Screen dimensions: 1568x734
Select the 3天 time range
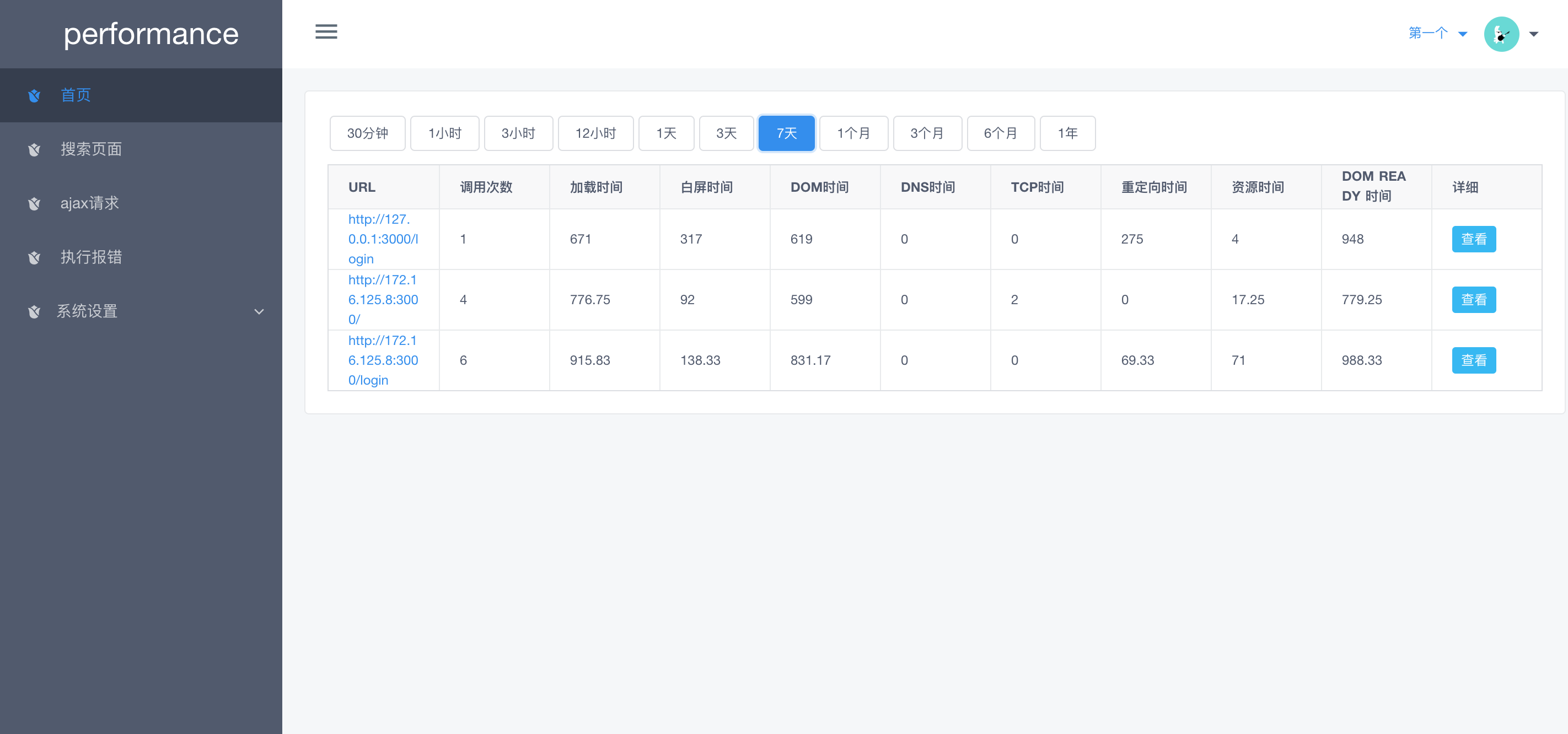tap(726, 133)
